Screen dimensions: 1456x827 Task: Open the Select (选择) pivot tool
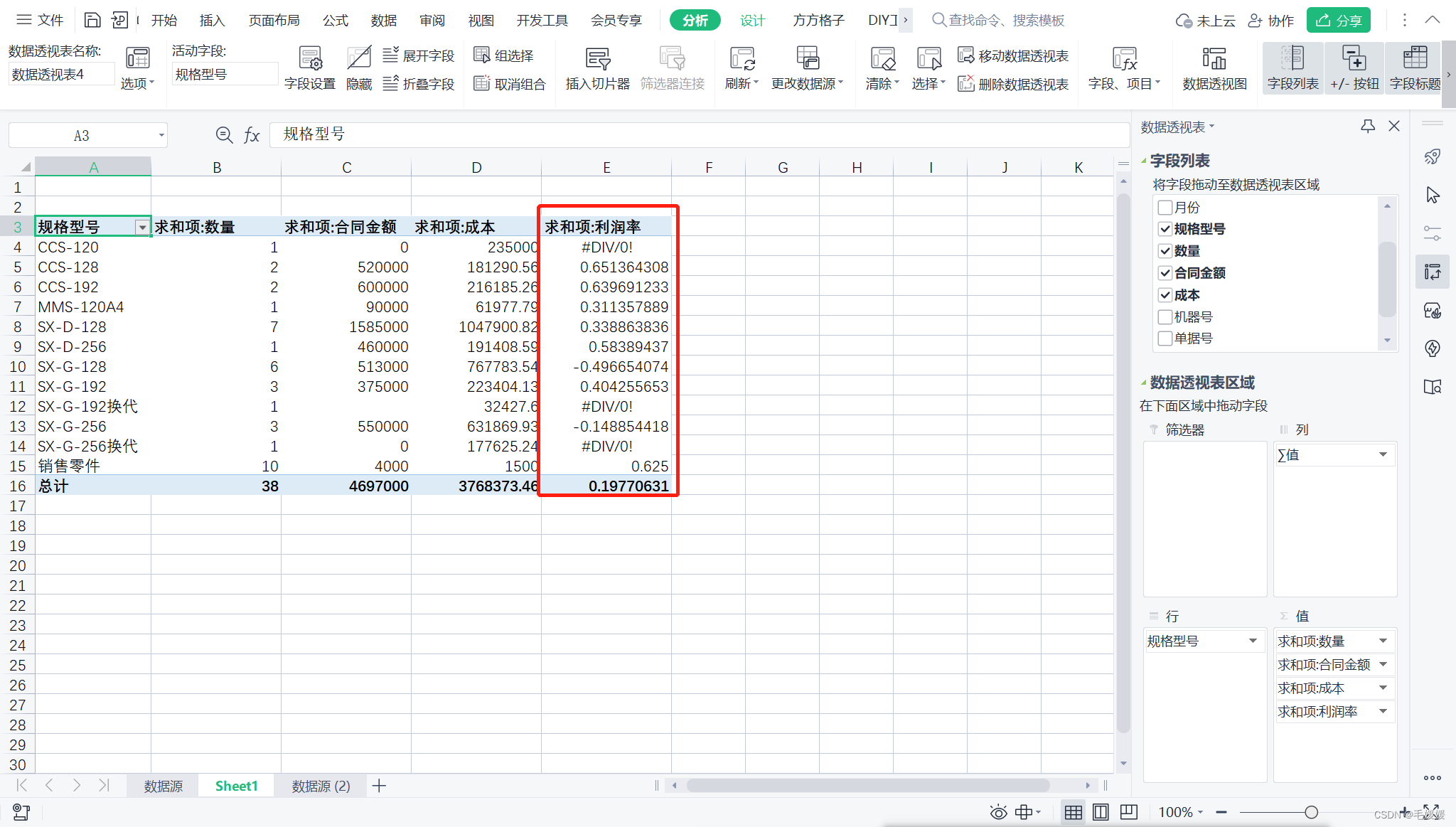(928, 69)
